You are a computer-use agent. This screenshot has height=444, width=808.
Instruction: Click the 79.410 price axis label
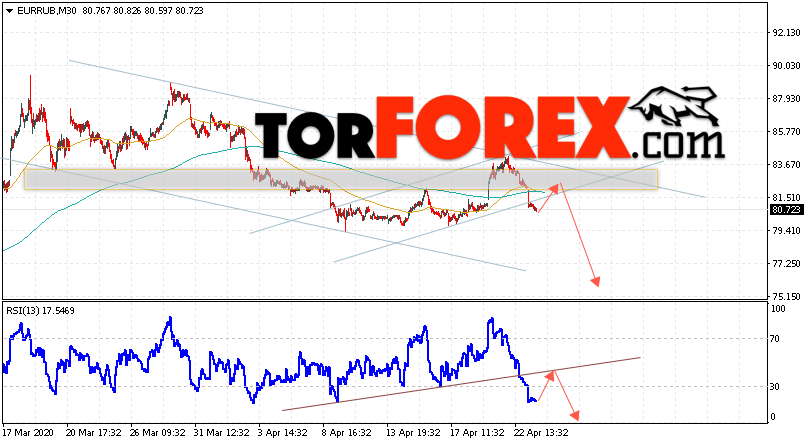[x=786, y=230]
